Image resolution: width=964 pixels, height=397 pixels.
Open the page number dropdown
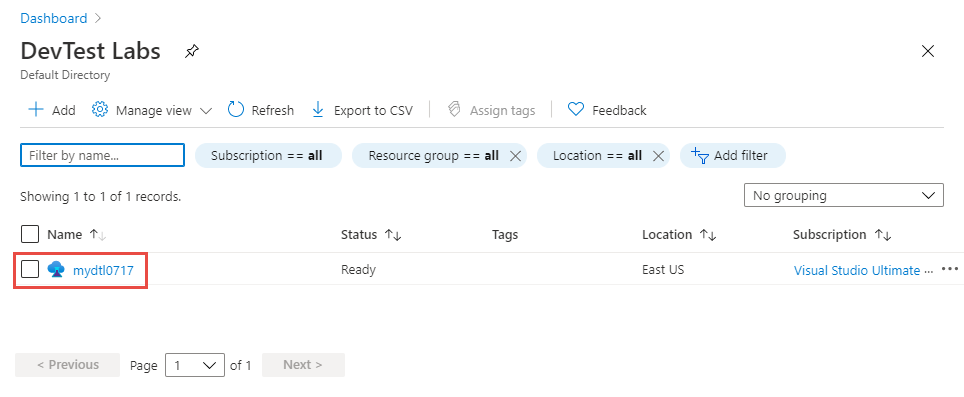pos(194,365)
